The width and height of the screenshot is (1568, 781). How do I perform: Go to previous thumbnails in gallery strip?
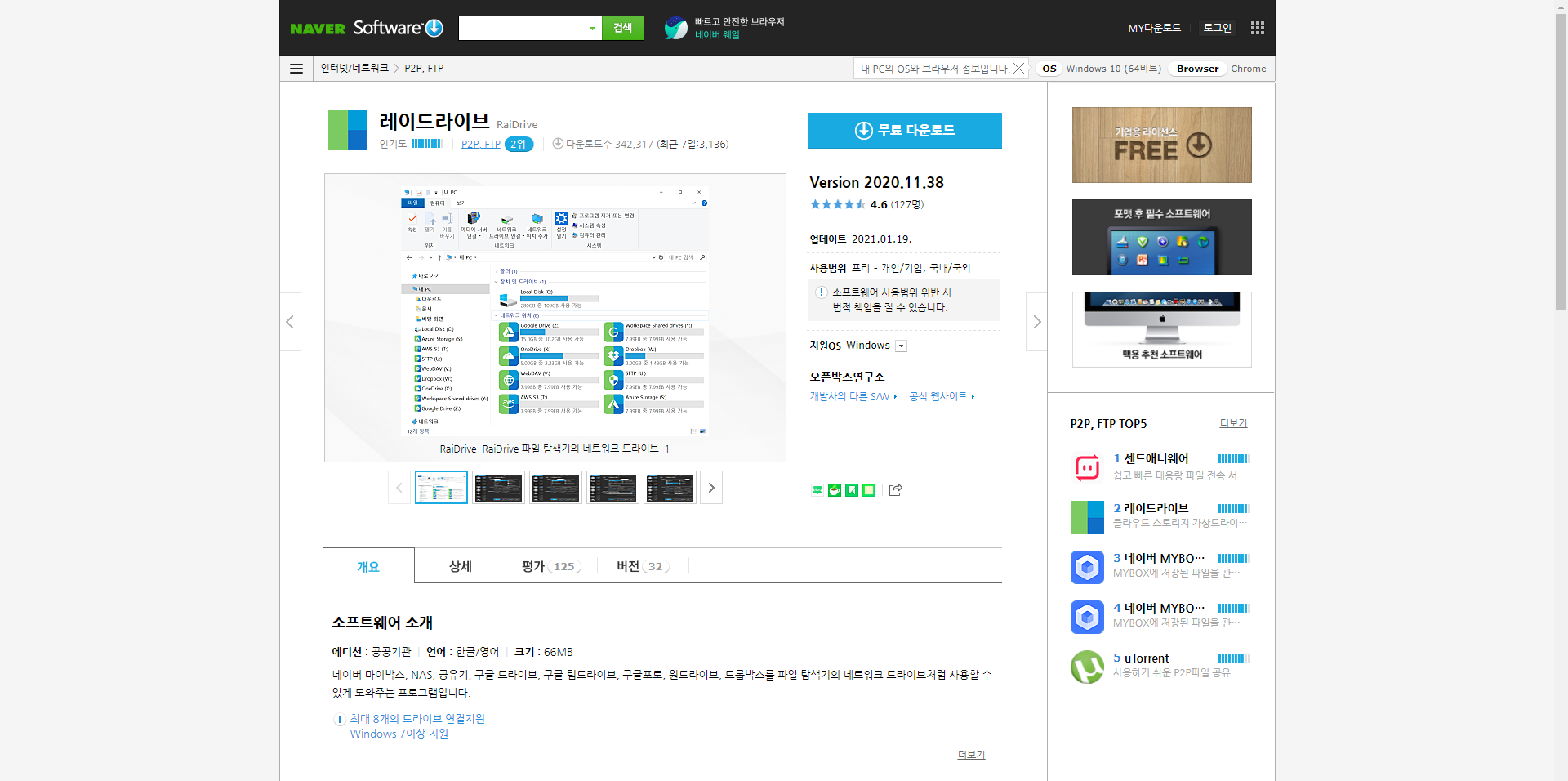[399, 488]
